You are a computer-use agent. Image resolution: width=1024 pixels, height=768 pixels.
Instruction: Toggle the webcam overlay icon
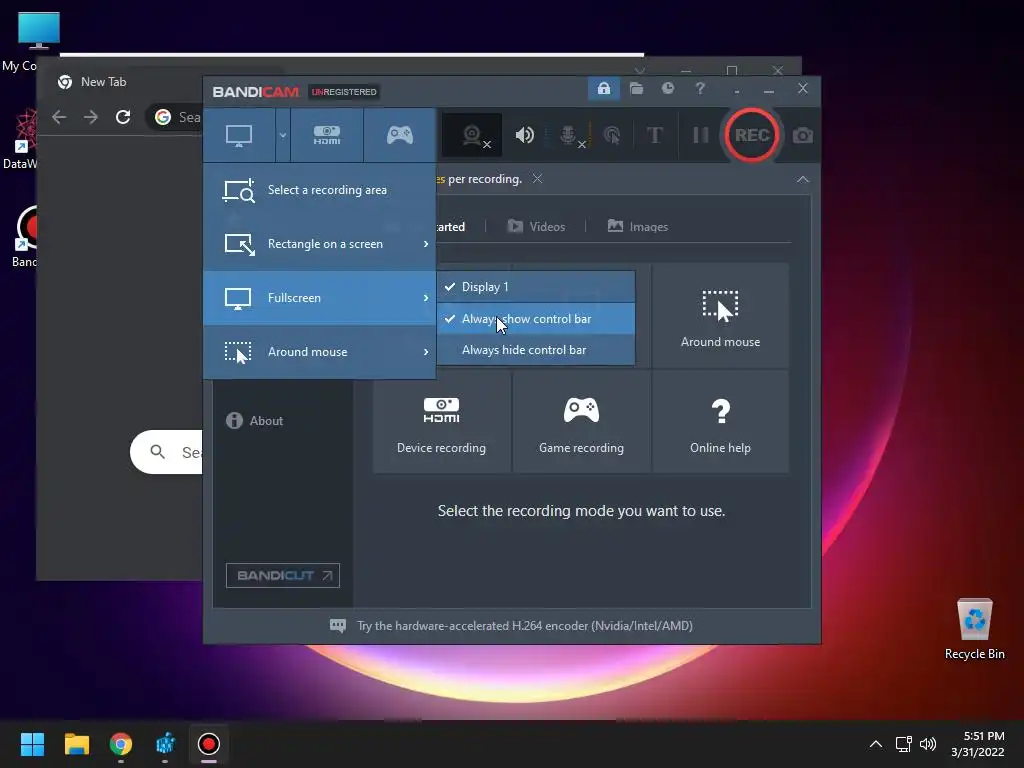coord(472,135)
